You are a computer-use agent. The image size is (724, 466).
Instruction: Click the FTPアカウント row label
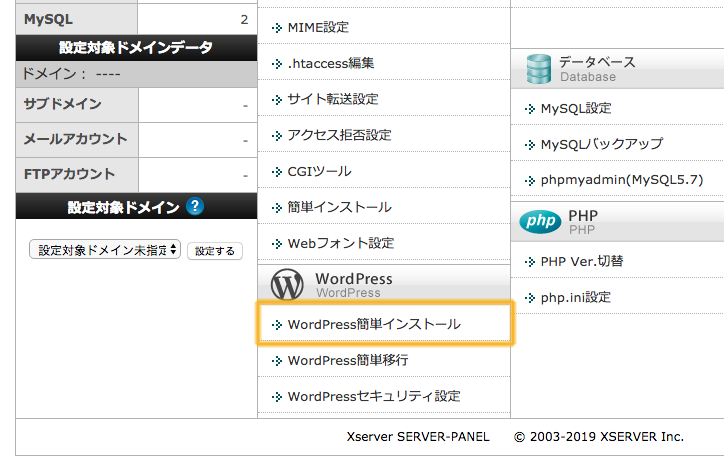(69, 174)
